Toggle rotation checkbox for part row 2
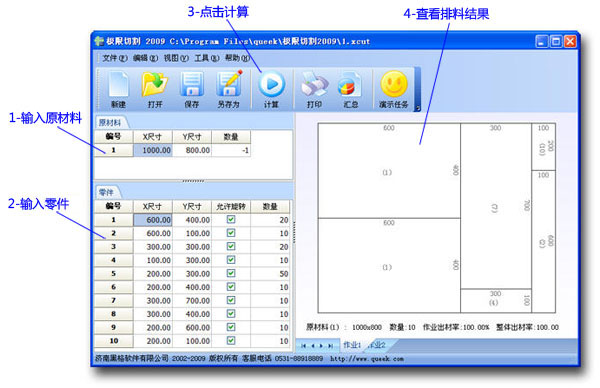This screenshot has width=600, height=388. click(x=231, y=233)
